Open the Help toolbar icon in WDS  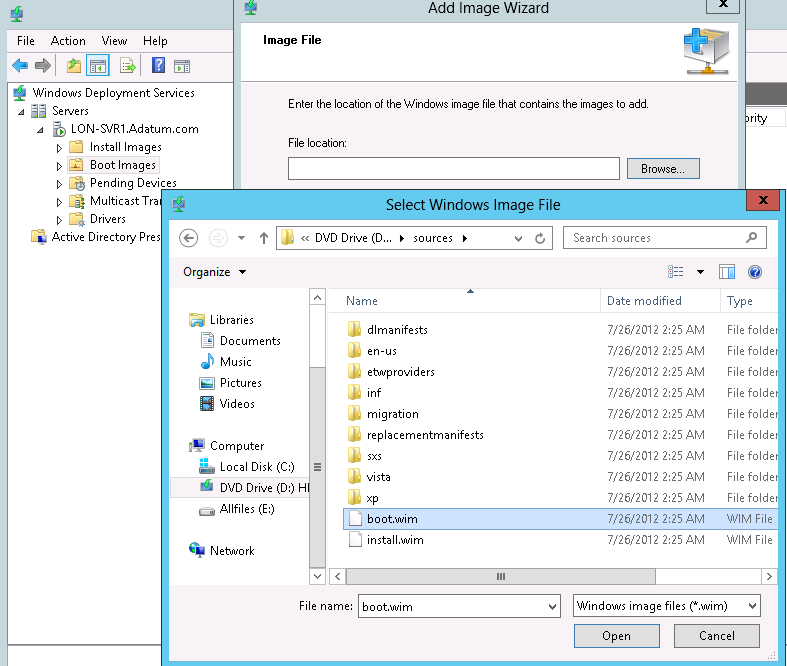pos(158,66)
